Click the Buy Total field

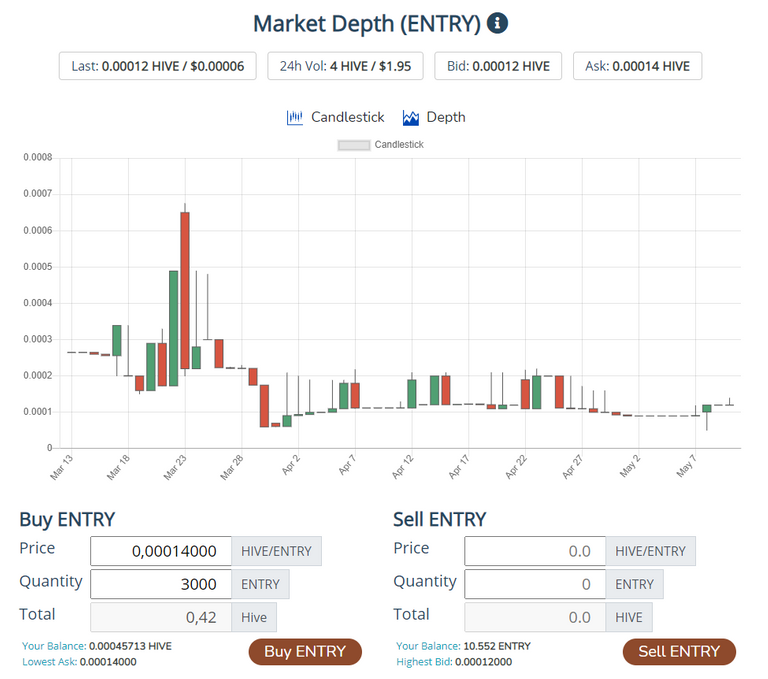click(161, 617)
